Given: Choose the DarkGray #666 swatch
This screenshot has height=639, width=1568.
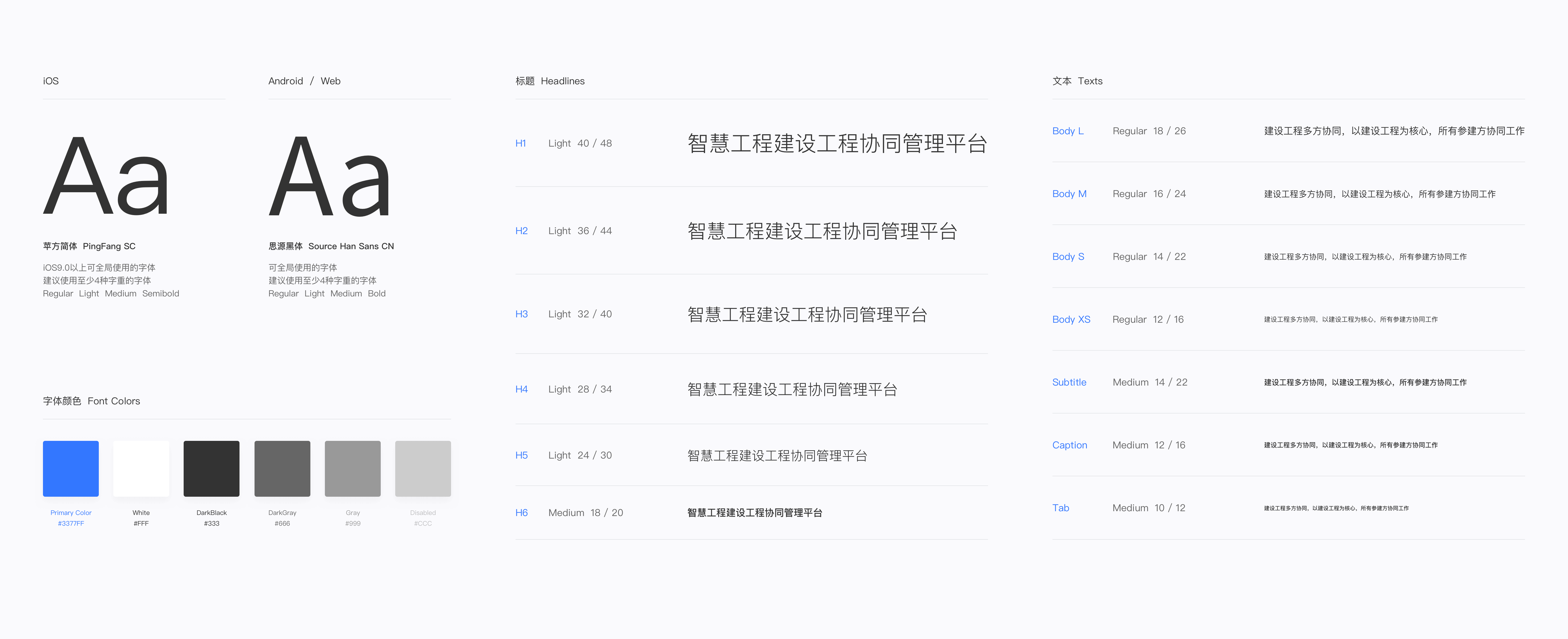Looking at the screenshot, I should click(282, 469).
